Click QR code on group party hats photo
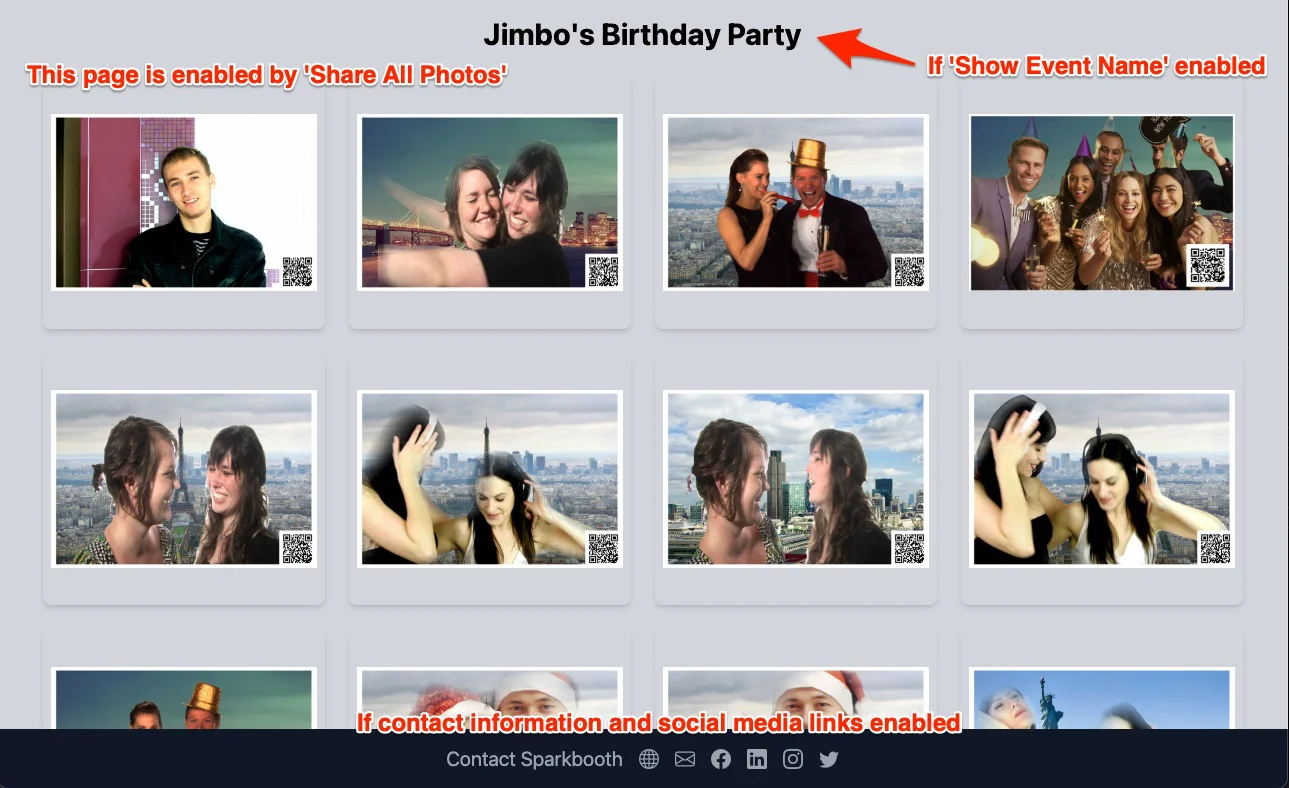This screenshot has height=788, width=1289. [x=1208, y=266]
